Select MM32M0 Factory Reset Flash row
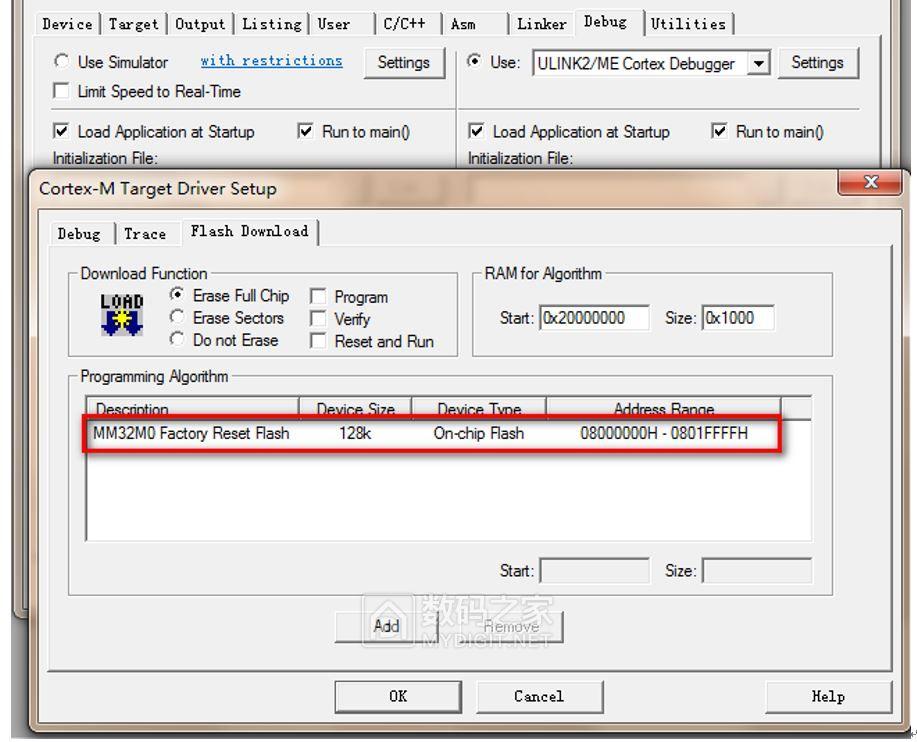The height and width of the screenshot is (742, 917). coord(432,433)
